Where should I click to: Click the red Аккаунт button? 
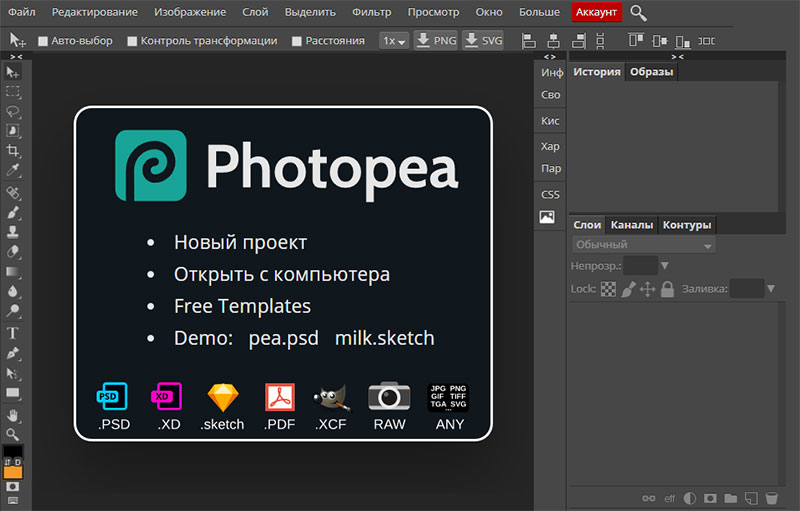click(596, 12)
